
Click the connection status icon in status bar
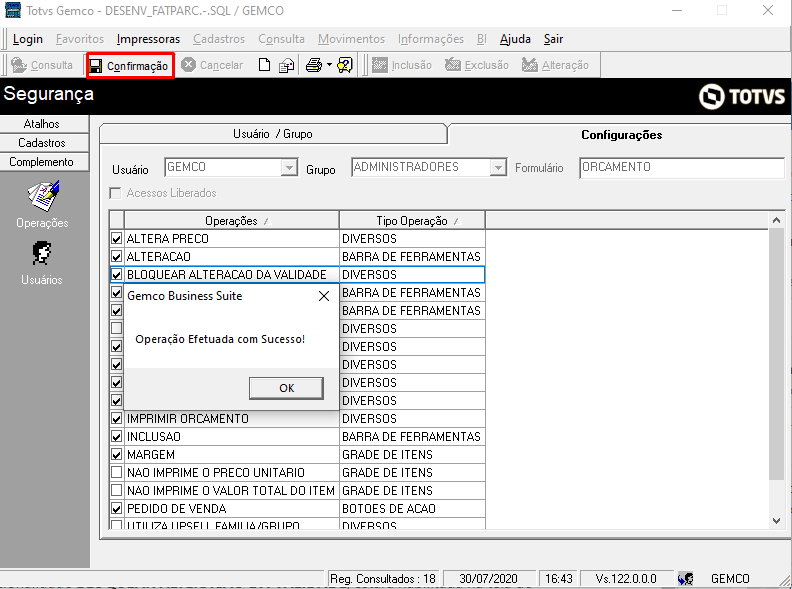pyautogui.click(x=685, y=579)
